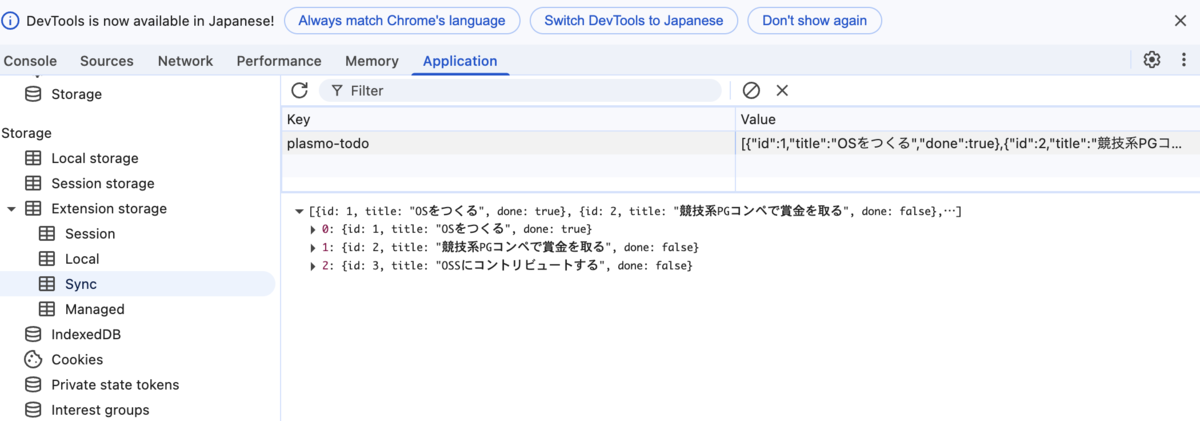
Task: Click the clear all entries icon
Action: tap(751, 90)
